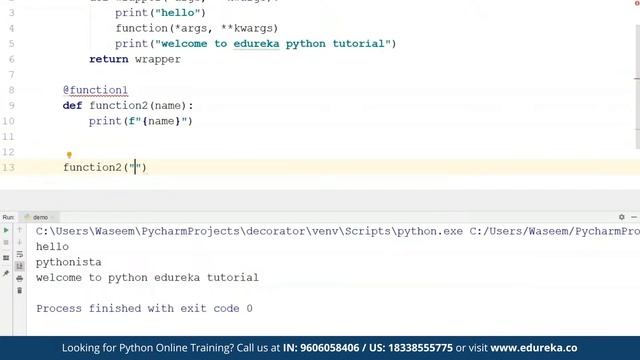Clear console output with trash icon
Screen dimensions: 640x360
coord(20,291)
